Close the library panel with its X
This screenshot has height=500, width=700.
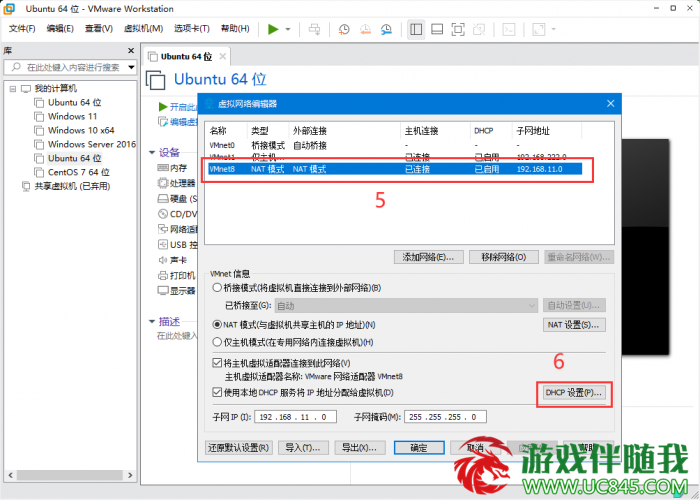(131, 50)
